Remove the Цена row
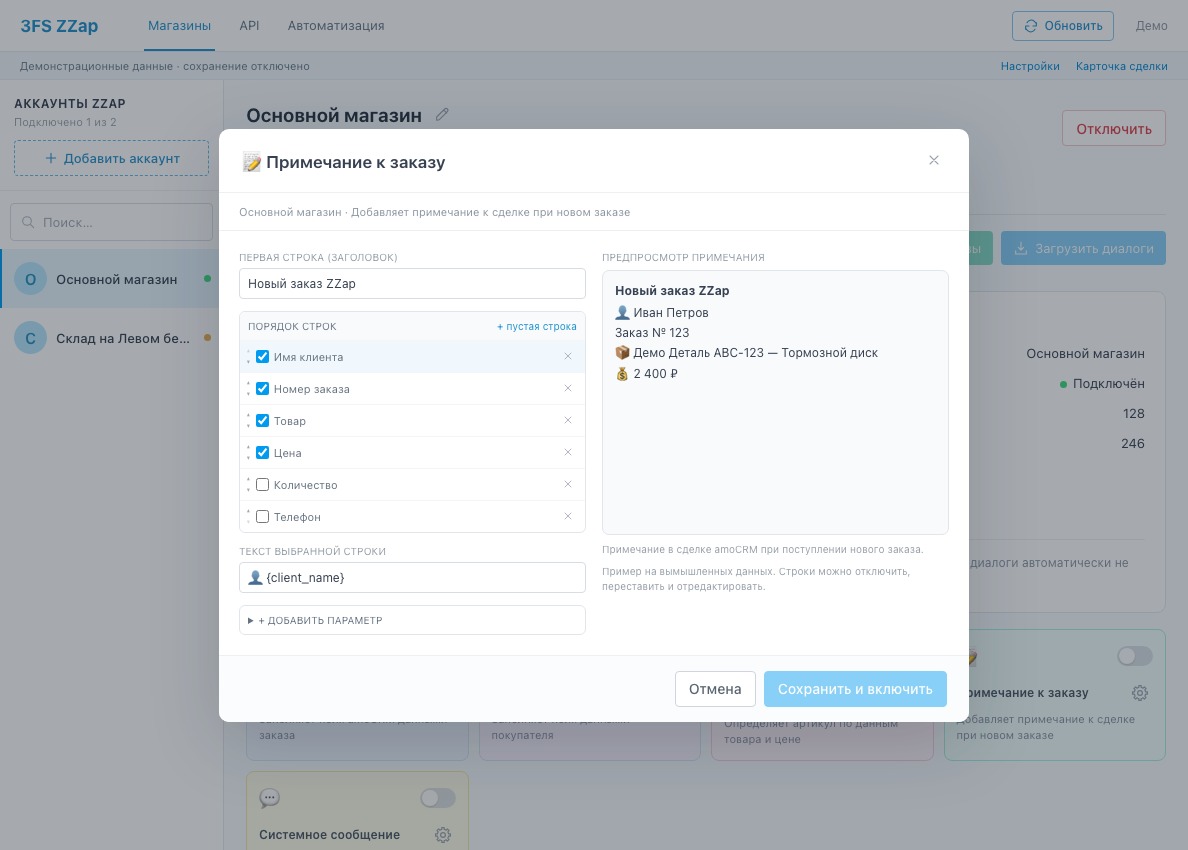Image resolution: width=1188 pixels, height=850 pixels. (x=567, y=452)
